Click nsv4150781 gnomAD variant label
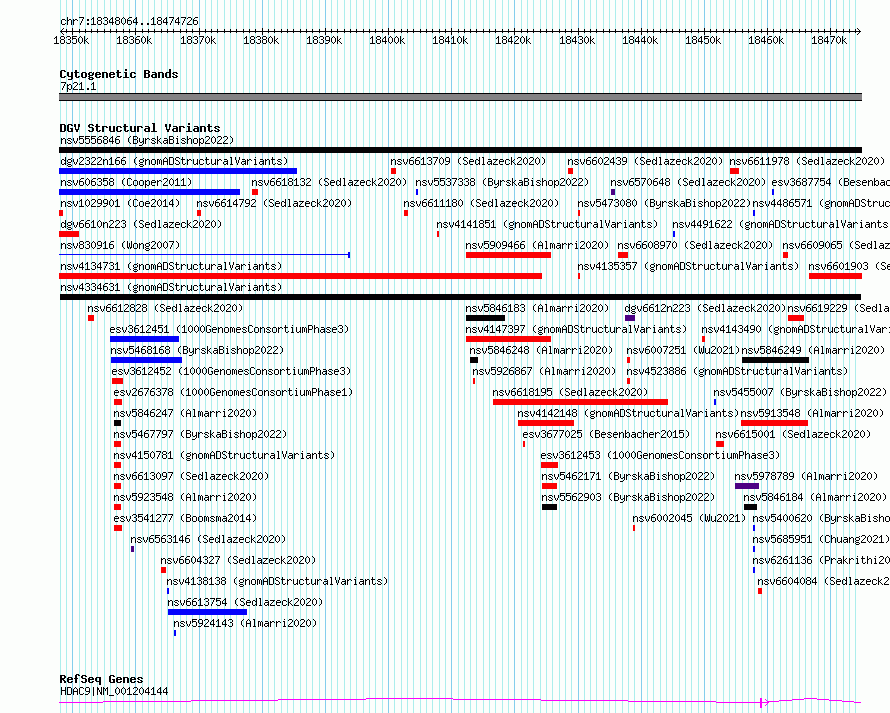The width and height of the screenshot is (890, 713). tap(224, 455)
